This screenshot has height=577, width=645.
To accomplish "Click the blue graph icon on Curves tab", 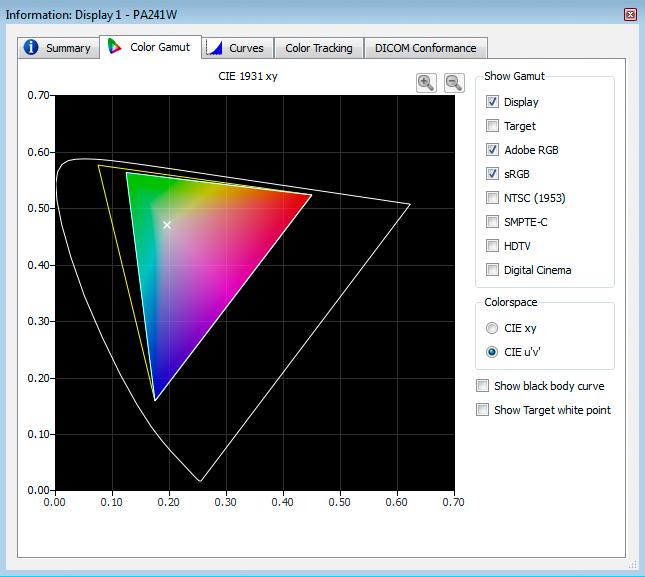I will (x=214, y=48).
